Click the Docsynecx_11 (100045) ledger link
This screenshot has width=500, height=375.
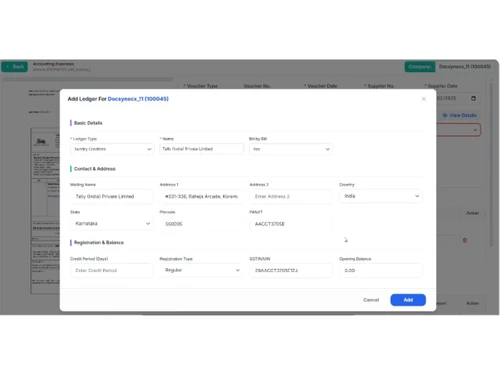click(x=138, y=99)
